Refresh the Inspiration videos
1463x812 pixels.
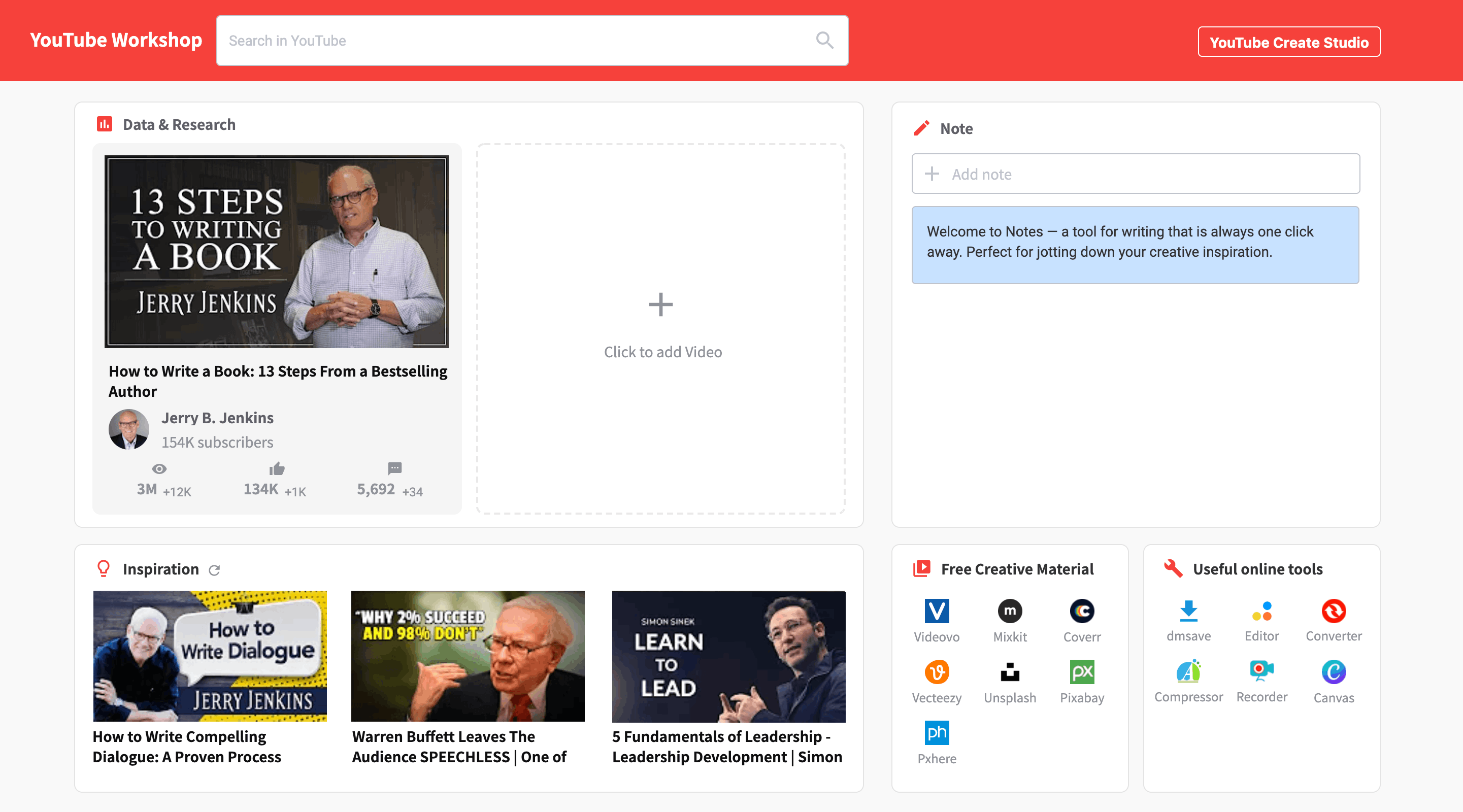click(x=214, y=570)
